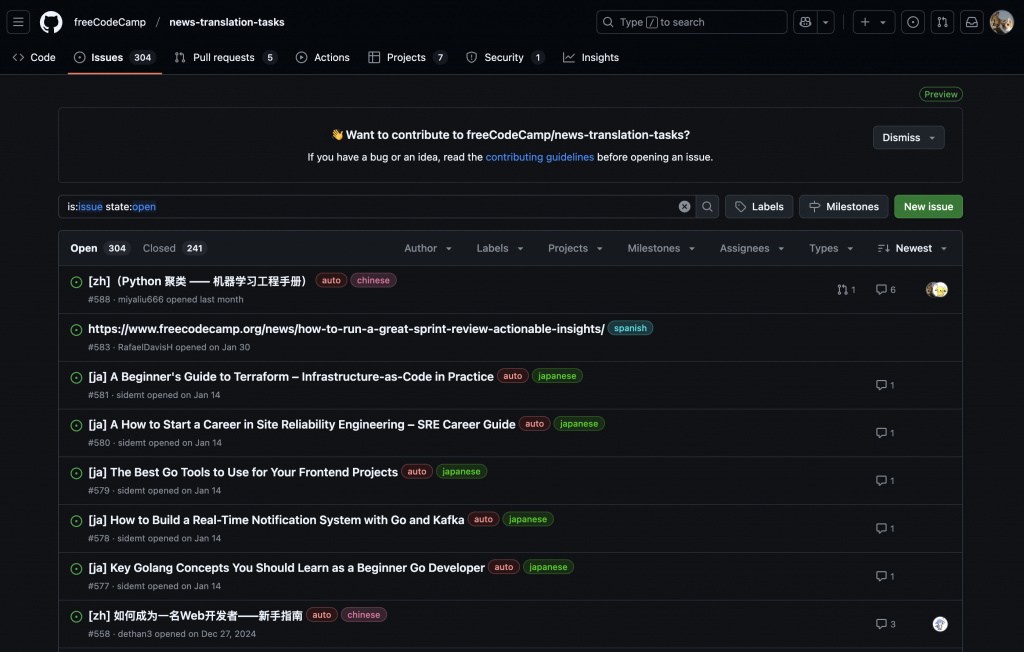Switch to the Code tab
The image size is (1024, 652).
[34, 57]
